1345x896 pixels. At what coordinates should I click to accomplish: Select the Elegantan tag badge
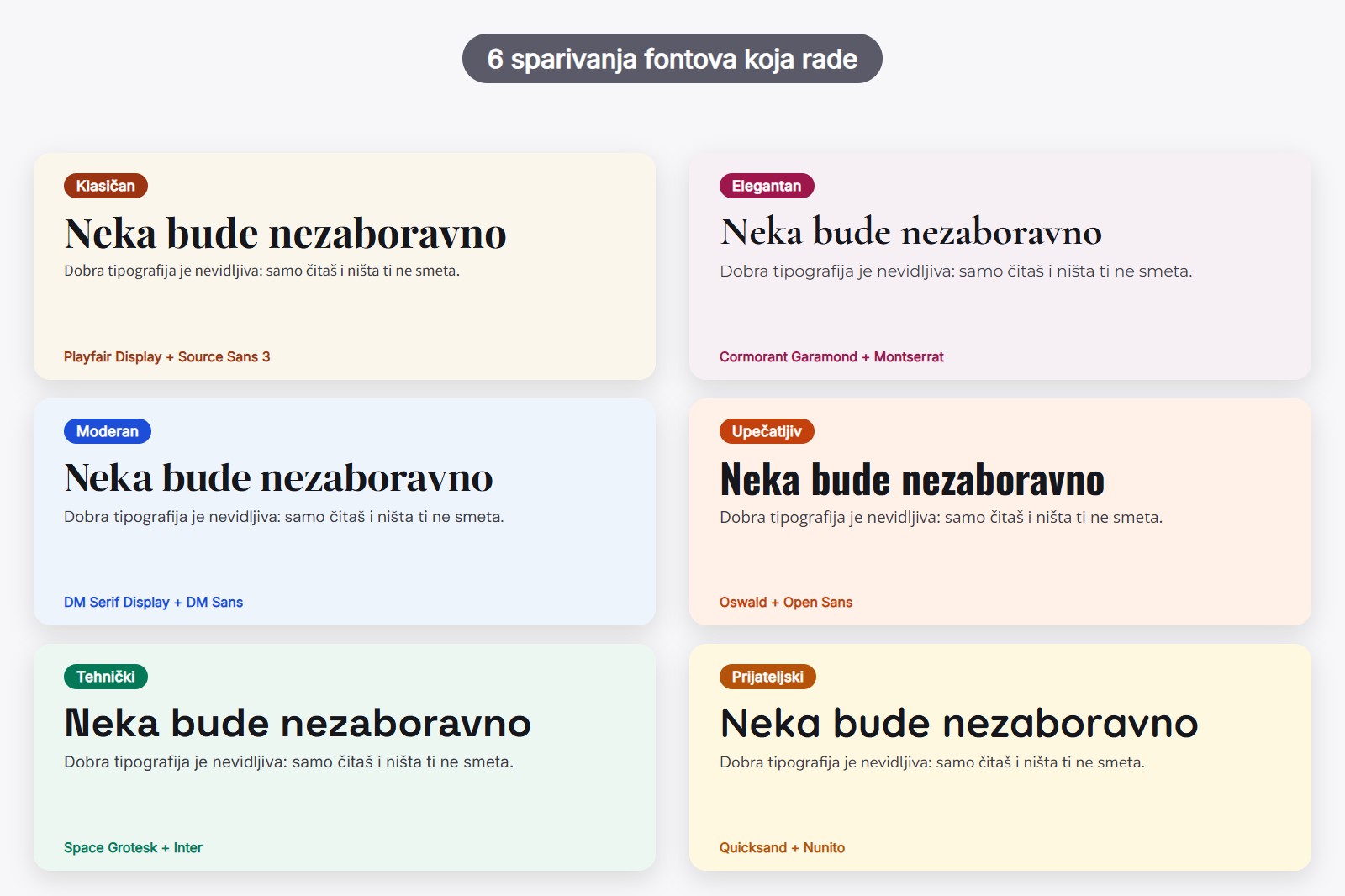coord(767,186)
